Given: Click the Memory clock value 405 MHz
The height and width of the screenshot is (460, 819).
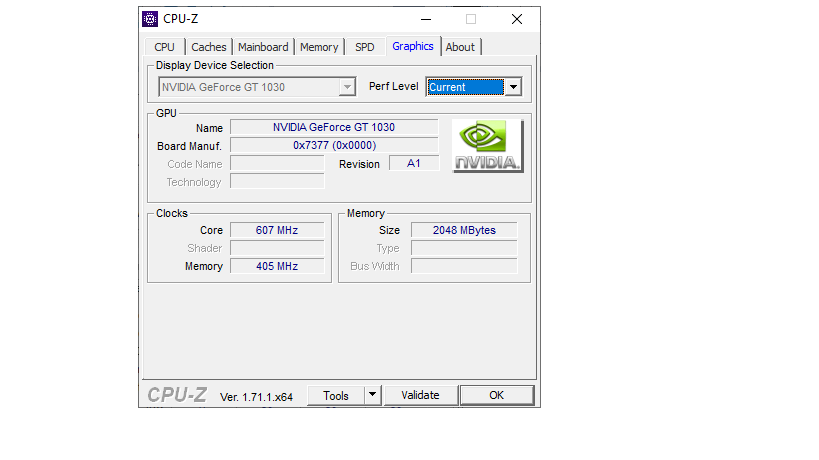Looking at the screenshot, I should coord(277,266).
